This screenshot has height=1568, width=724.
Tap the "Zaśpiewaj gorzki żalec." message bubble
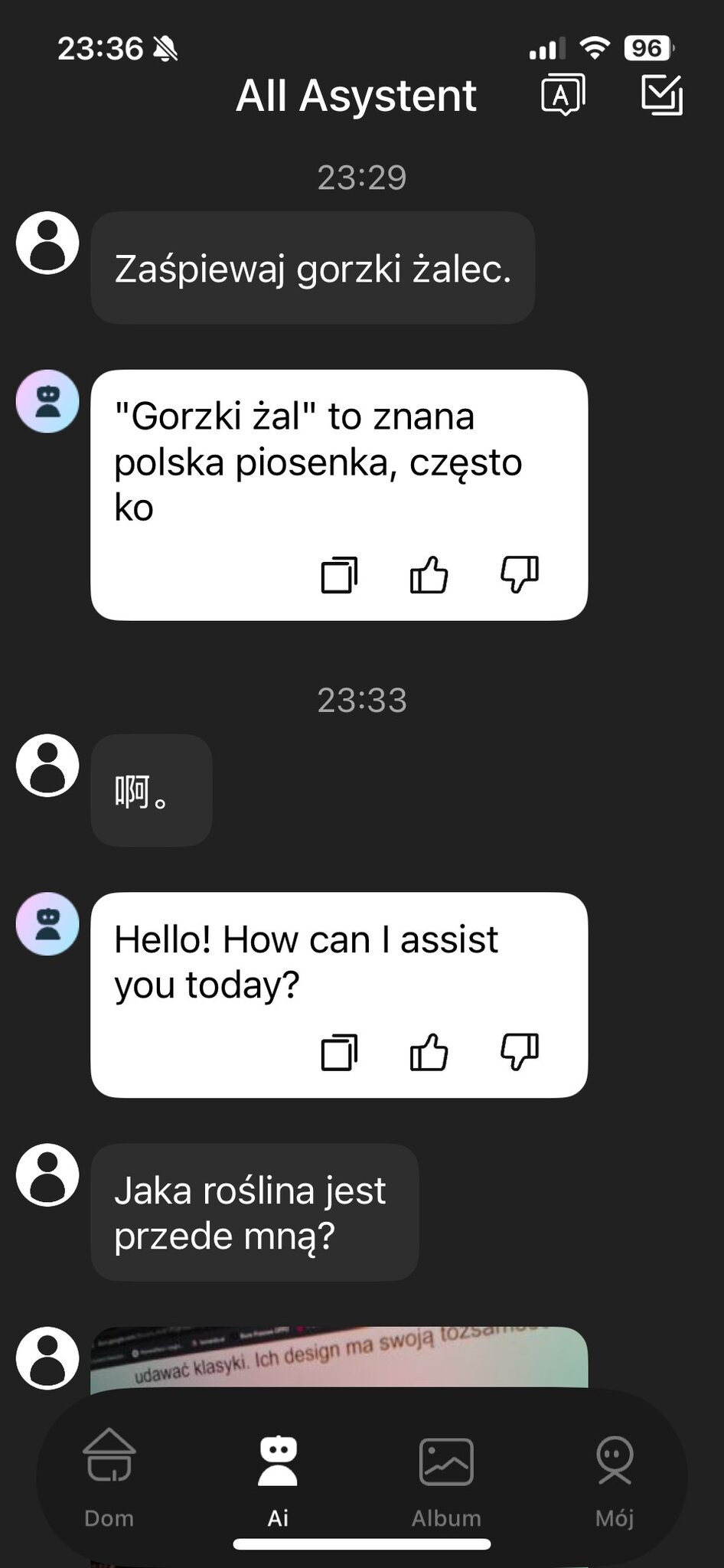point(312,268)
